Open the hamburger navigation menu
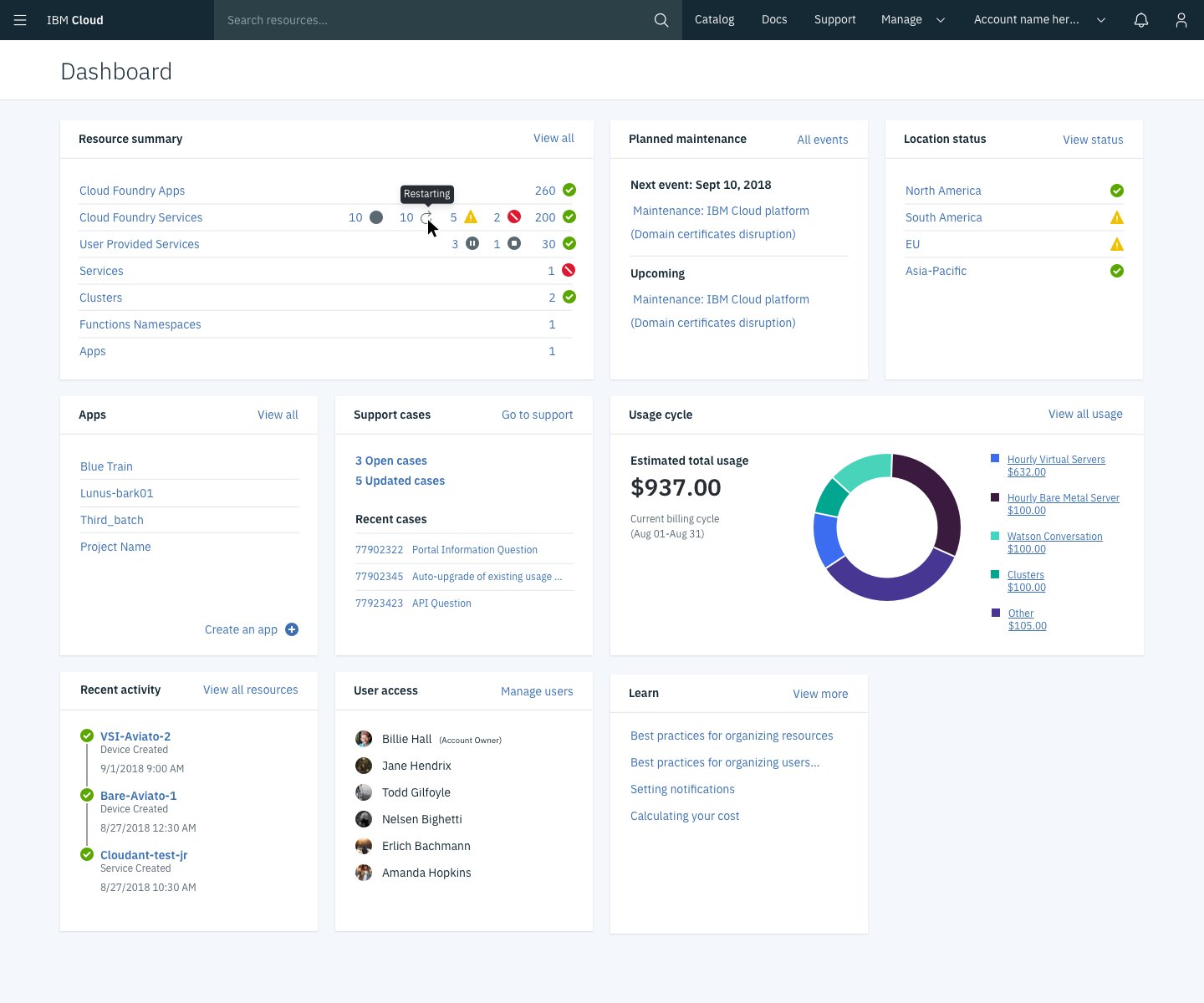Image resolution: width=1204 pixels, height=1003 pixels. click(20, 20)
